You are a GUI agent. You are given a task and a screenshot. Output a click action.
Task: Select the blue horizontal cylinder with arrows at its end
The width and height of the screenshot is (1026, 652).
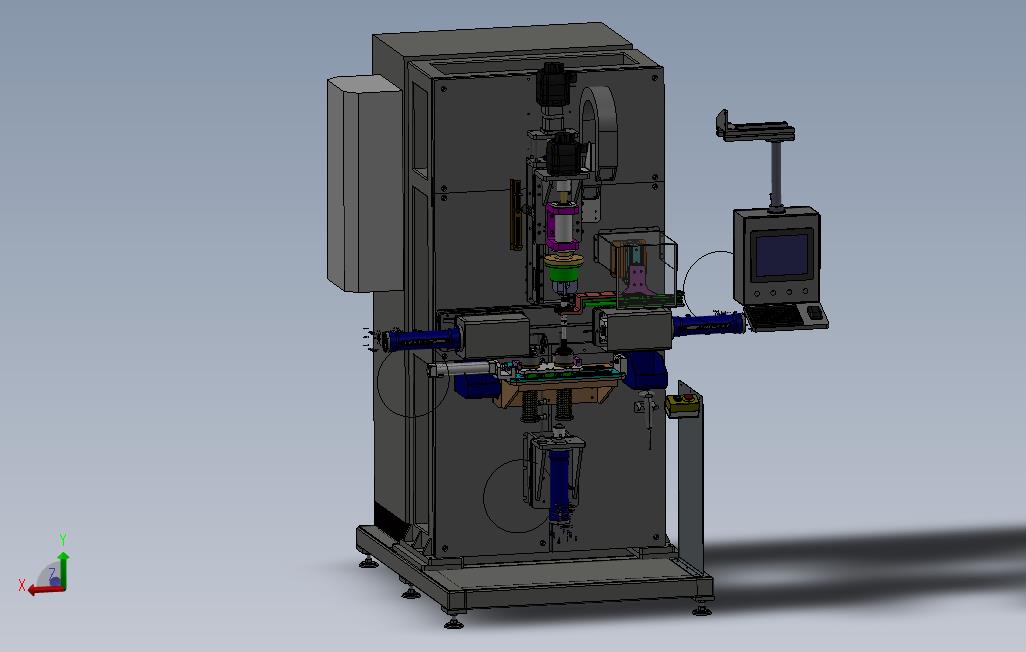coord(421,339)
